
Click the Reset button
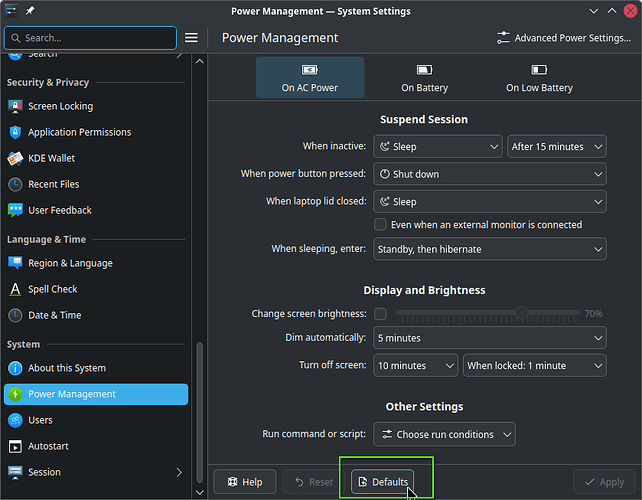[314, 482]
